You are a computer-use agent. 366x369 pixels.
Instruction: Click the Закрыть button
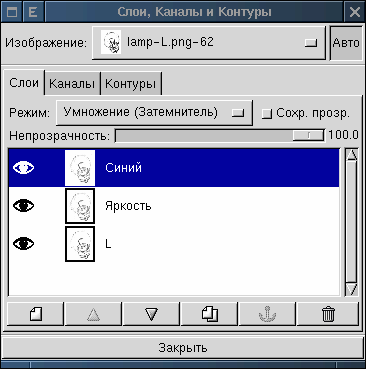(183, 348)
